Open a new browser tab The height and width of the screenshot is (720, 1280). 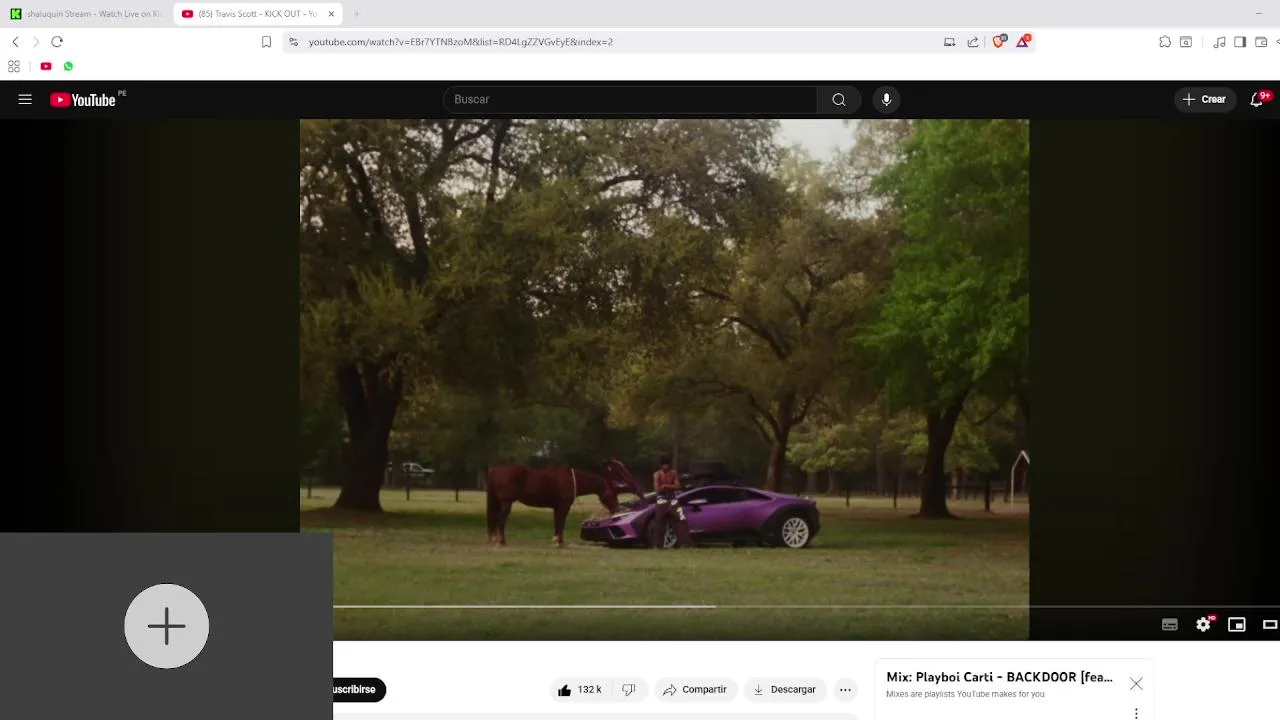(357, 14)
